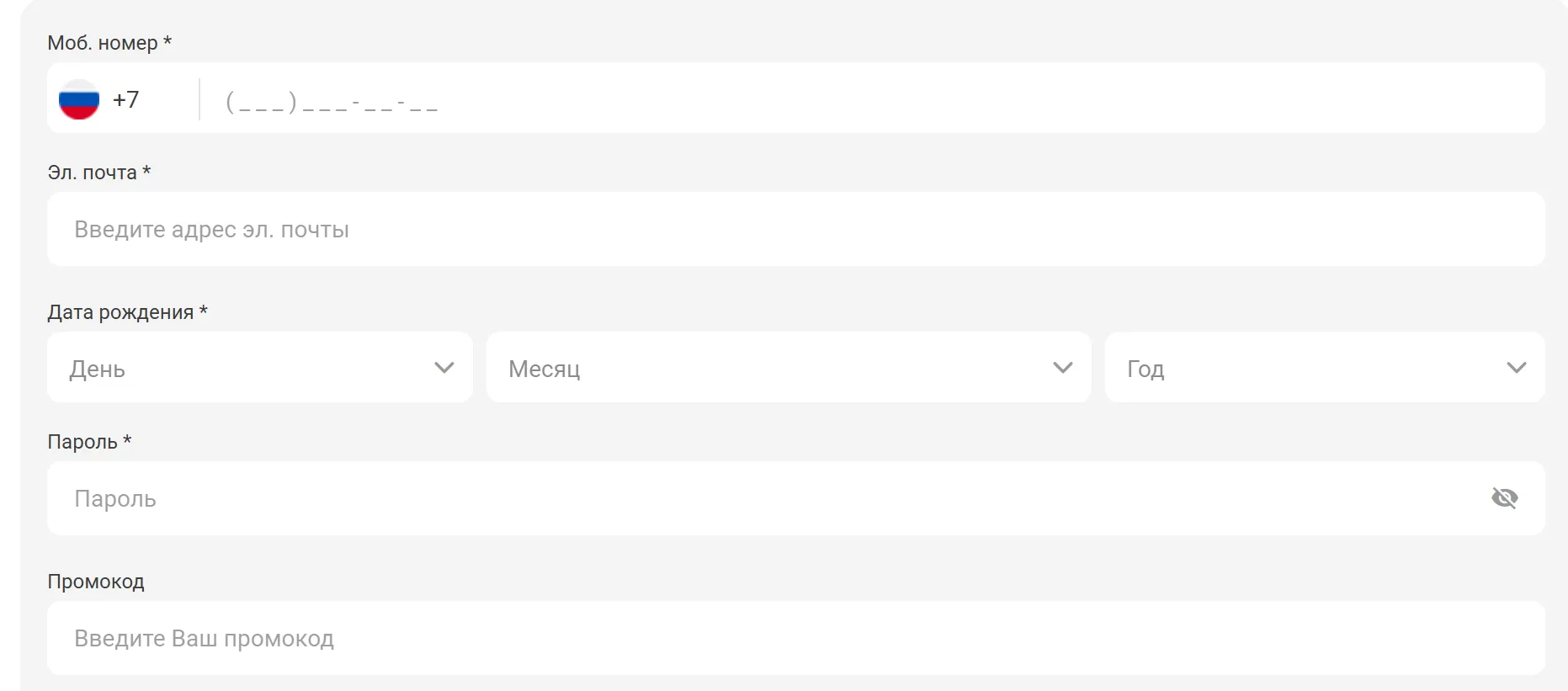1568x691 pixels.
Task: Click the asterisk after Дата рождения label
Action: [x=203, y=311]
